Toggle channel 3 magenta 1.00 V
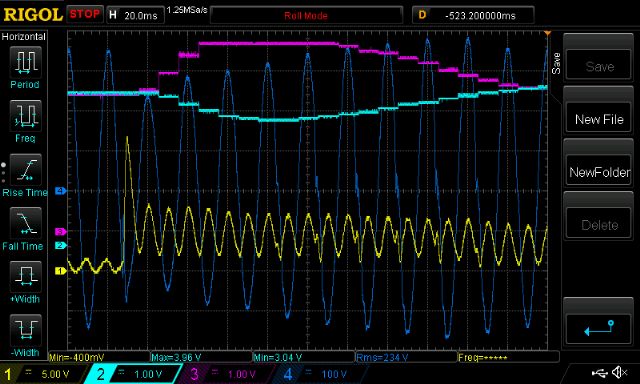 pos(226,374)
